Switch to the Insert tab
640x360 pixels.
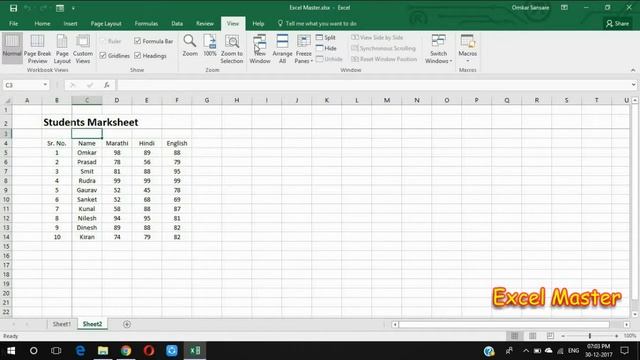[70, 24]
